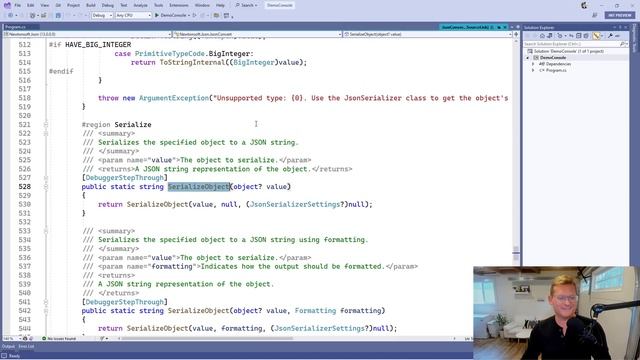Open the Newtonsoft.Json project navigation dropdown
Image resolution: width=640 pixels, height=360 pixels.
tap(87, 34)
